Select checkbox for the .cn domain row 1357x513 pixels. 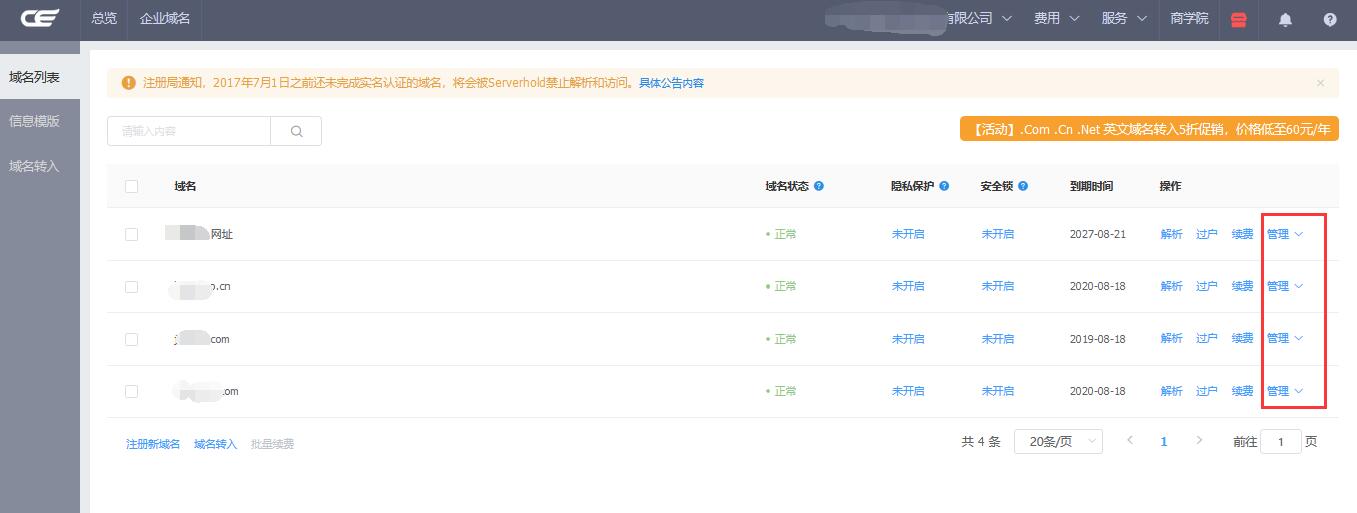[x=131, y=286]
